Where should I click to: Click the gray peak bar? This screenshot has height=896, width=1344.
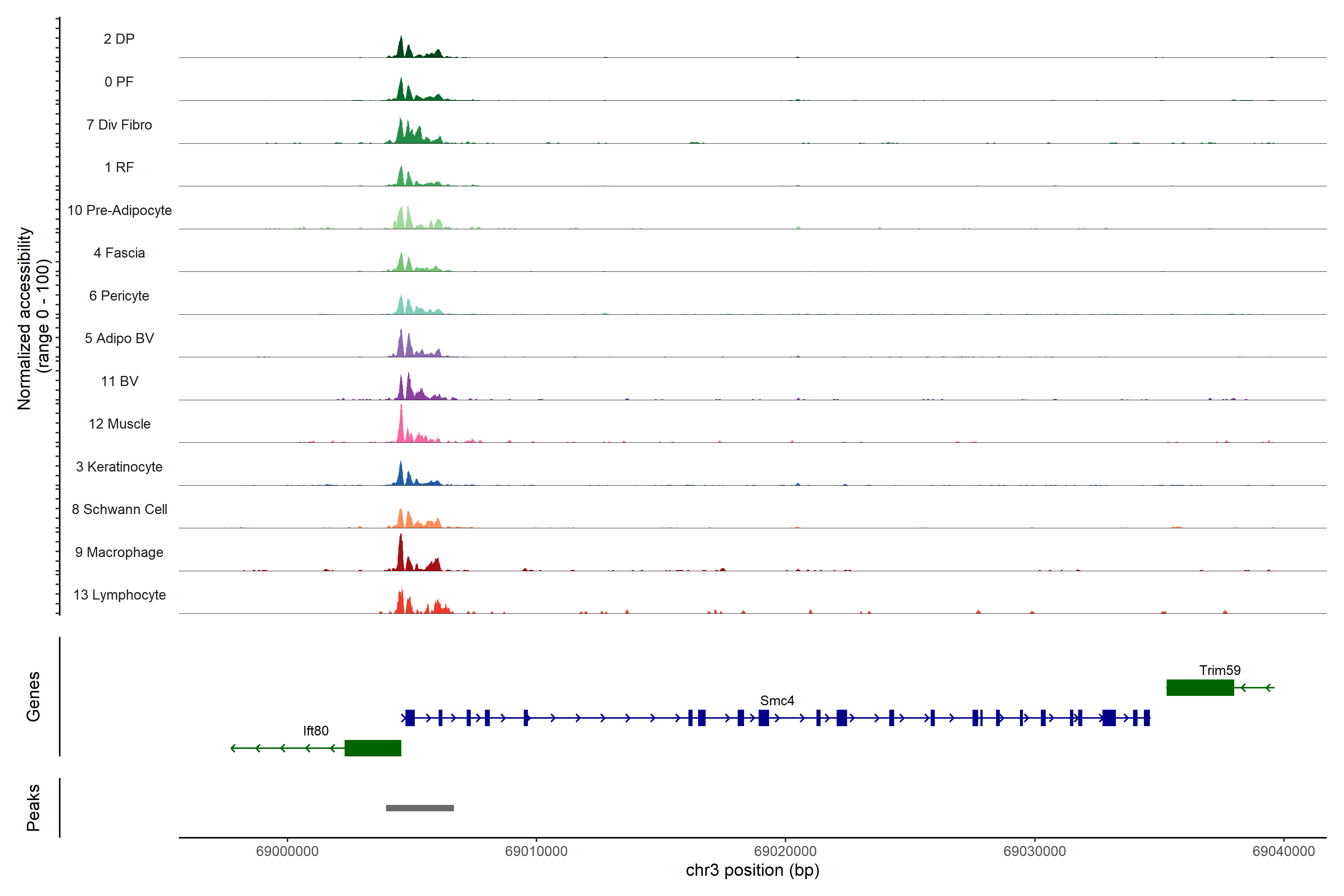pos(419,808)
